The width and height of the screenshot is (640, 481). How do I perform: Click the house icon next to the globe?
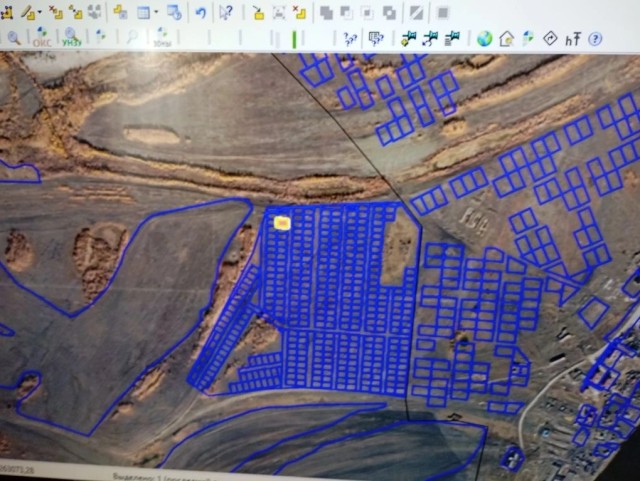tap(506, 39)
